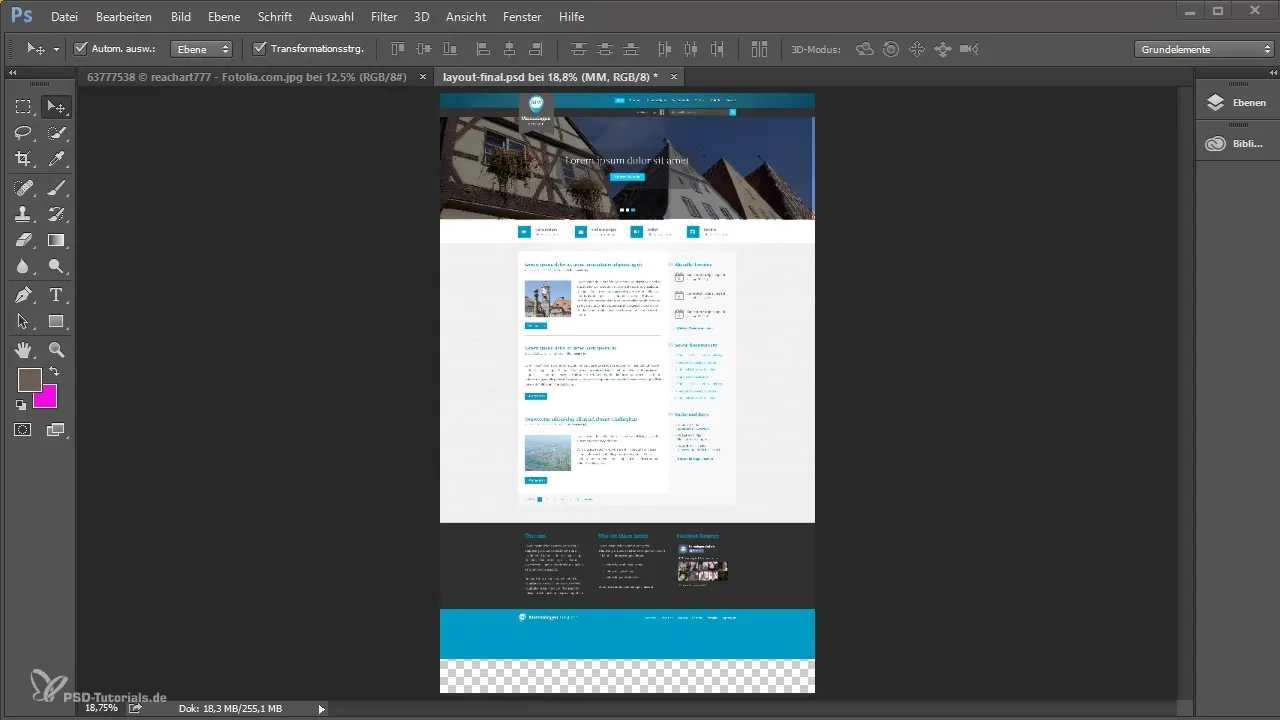
Task: Select the Gradient tool
Action: tap(57, 240)
